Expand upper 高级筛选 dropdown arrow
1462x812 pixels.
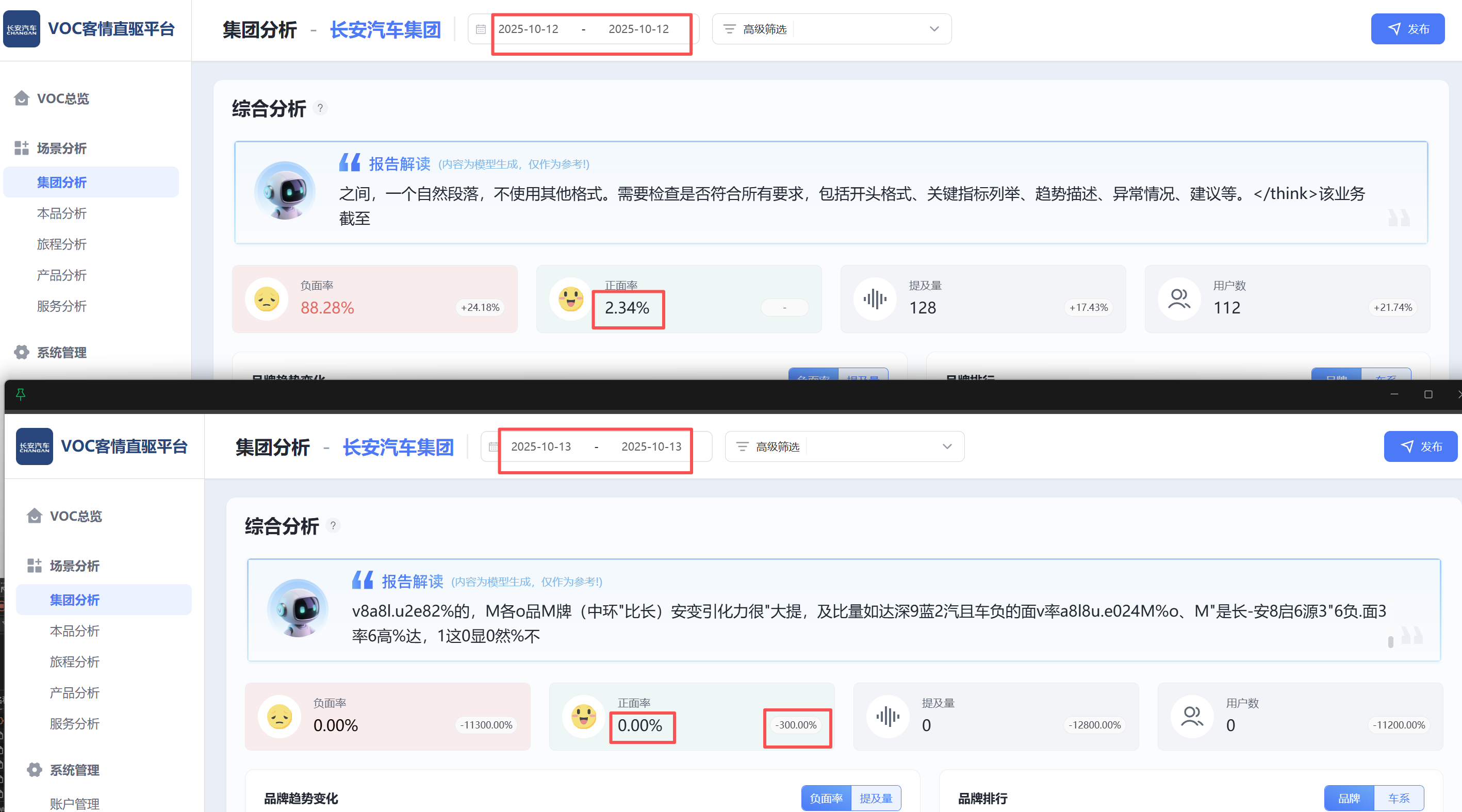click(x=934, y=29)
